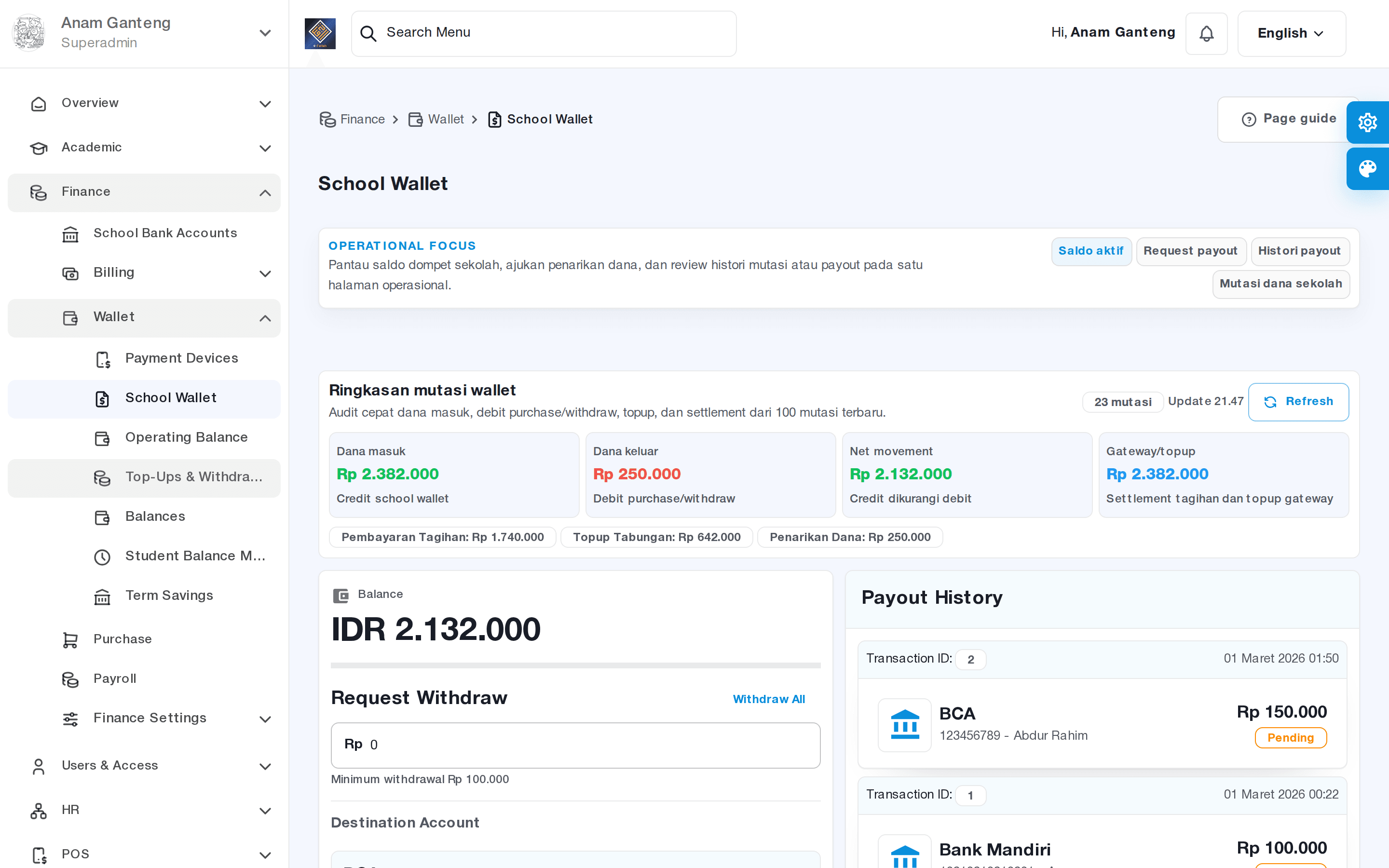1389x868 pixels.
Task: Click the BCA bank icon in Payout History
Action: (x=905, y=725)
